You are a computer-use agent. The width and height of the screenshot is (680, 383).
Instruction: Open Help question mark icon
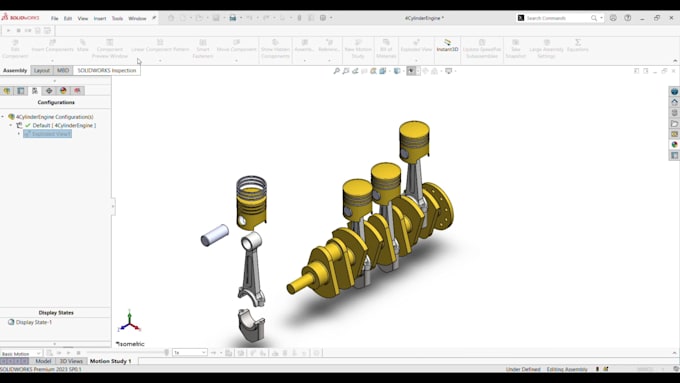[x=628, y=18]
